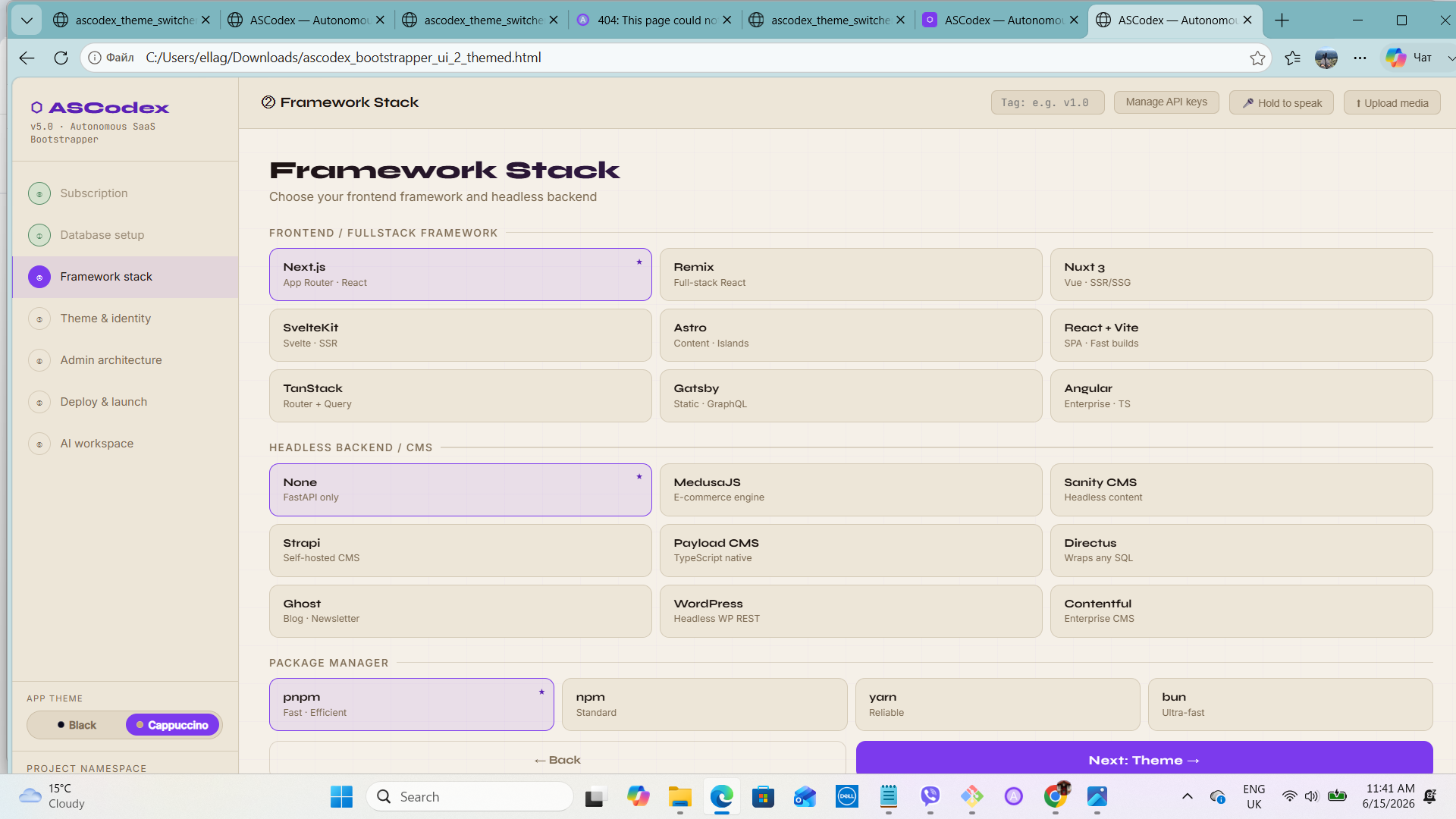
Task: Open File Explorer from the taskbar
Action: 679,796
